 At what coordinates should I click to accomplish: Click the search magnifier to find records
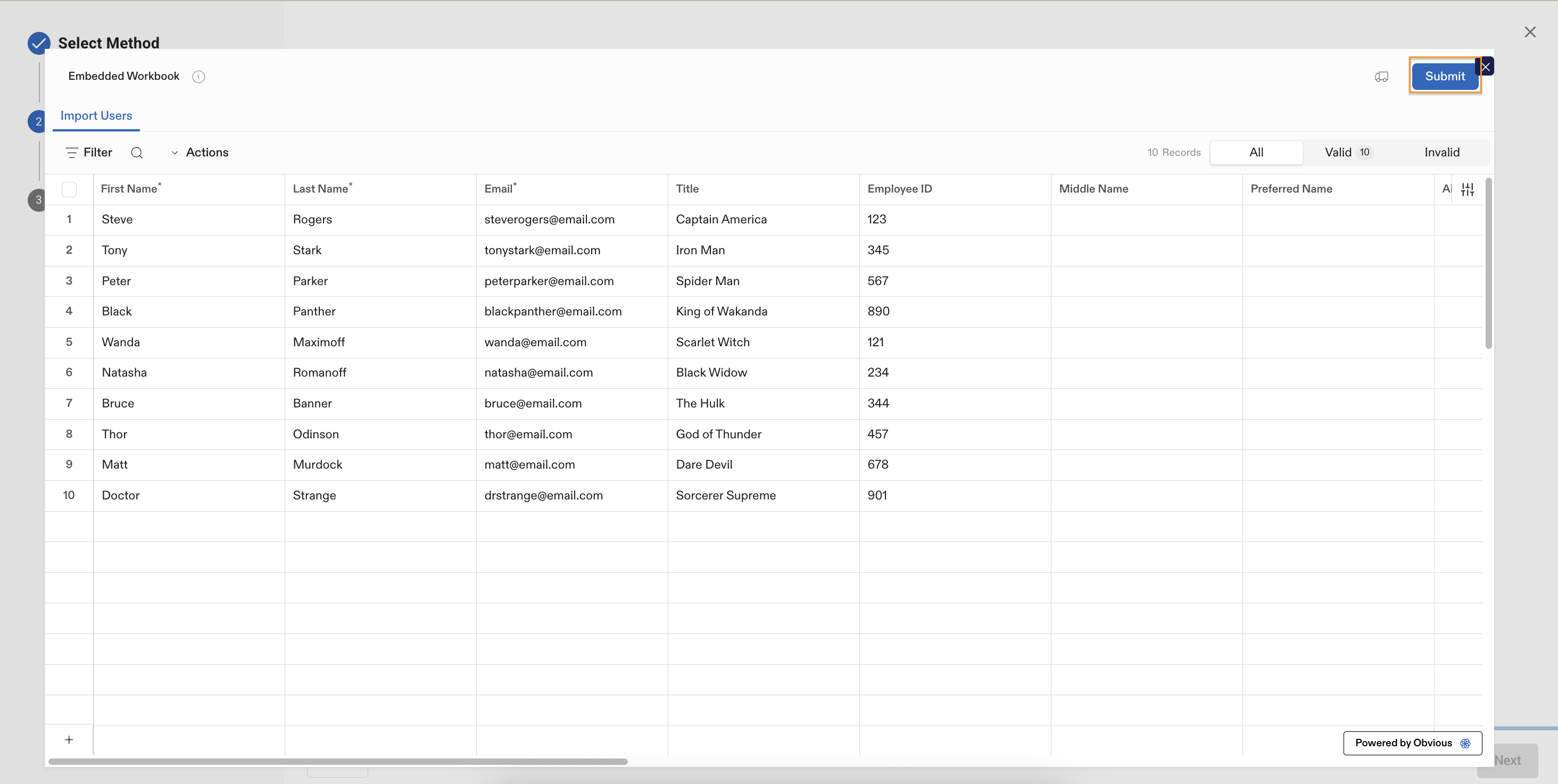pyautogui.click(x=137, y=152)
